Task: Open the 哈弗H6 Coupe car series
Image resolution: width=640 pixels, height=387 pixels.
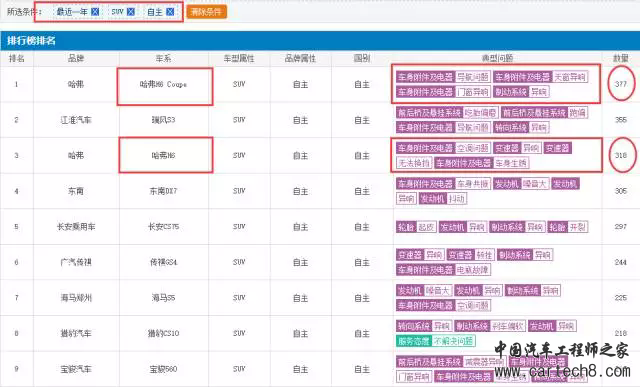Action: (163, 84)
